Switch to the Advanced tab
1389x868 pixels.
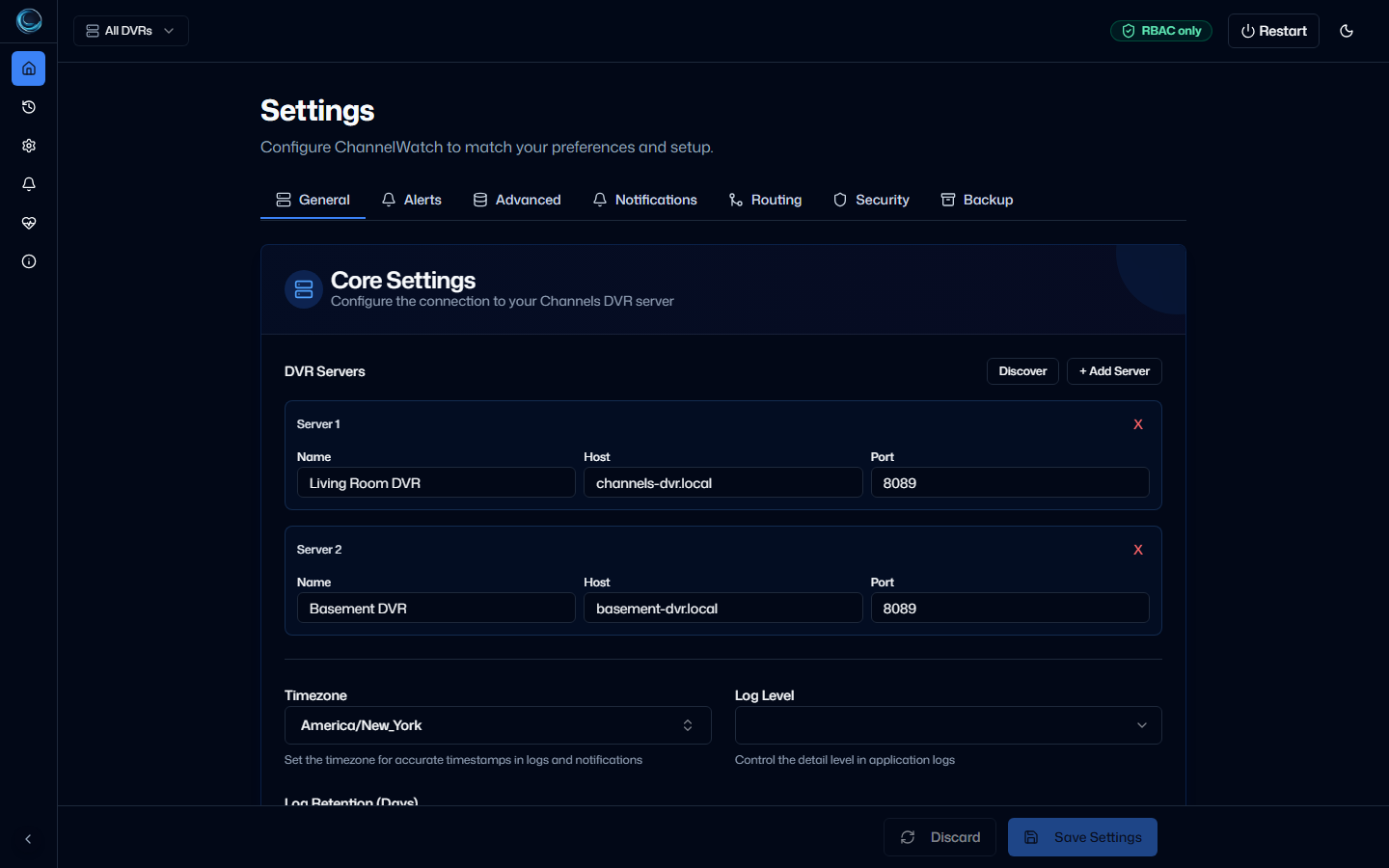517,200
